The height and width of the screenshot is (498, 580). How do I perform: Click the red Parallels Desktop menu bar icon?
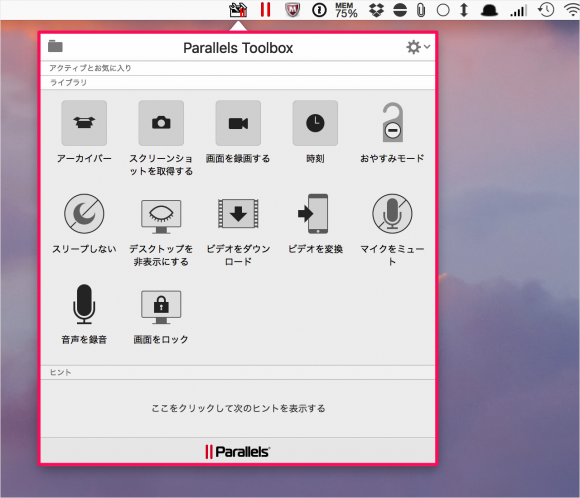pyautogui.click(x=265, y=10)
